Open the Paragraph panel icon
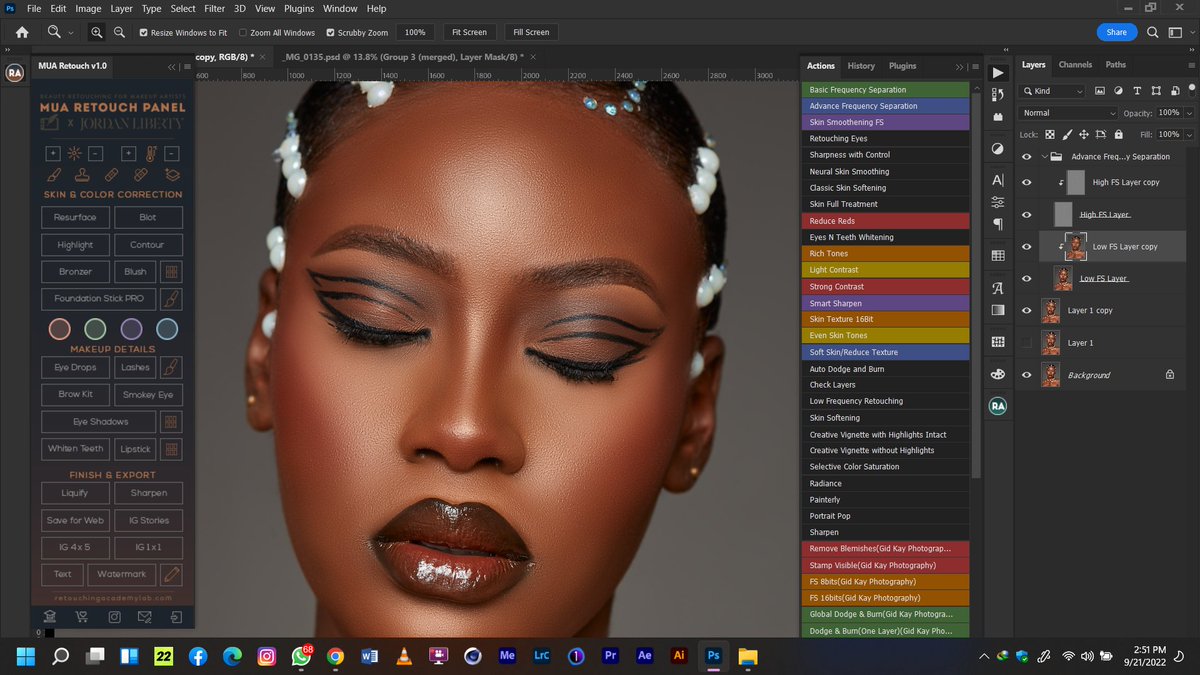 (x=997, y=223)
